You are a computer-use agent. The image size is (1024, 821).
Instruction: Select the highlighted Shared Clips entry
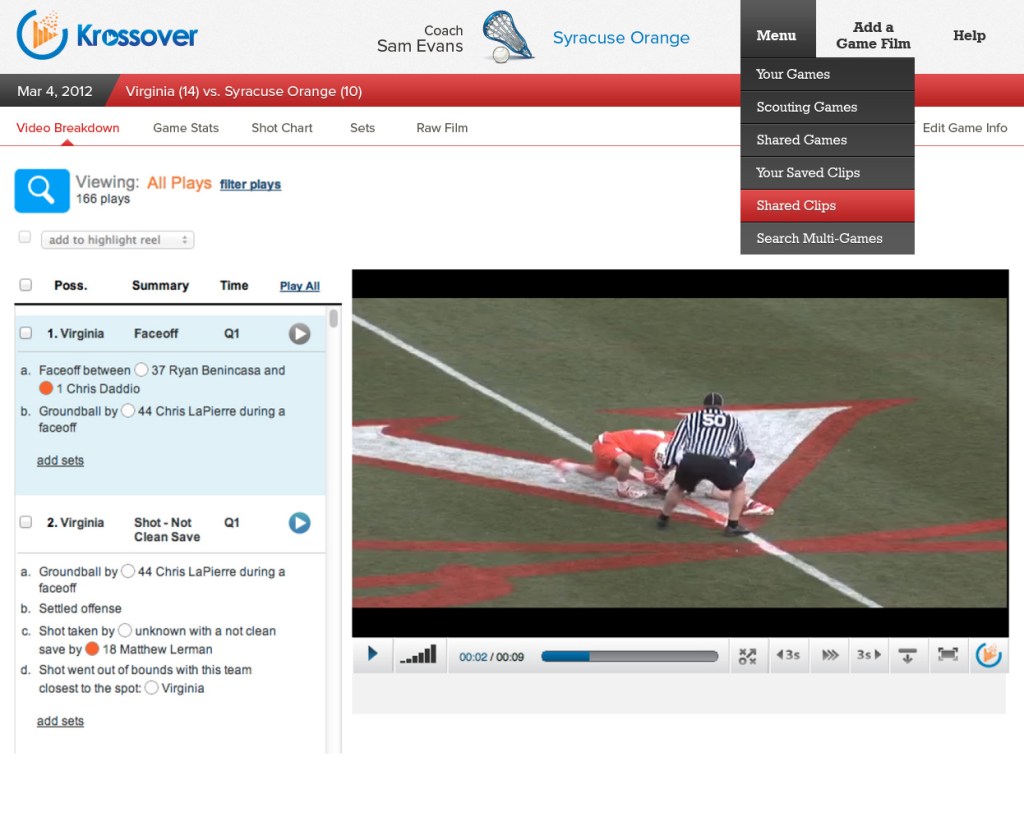[827, 206]
